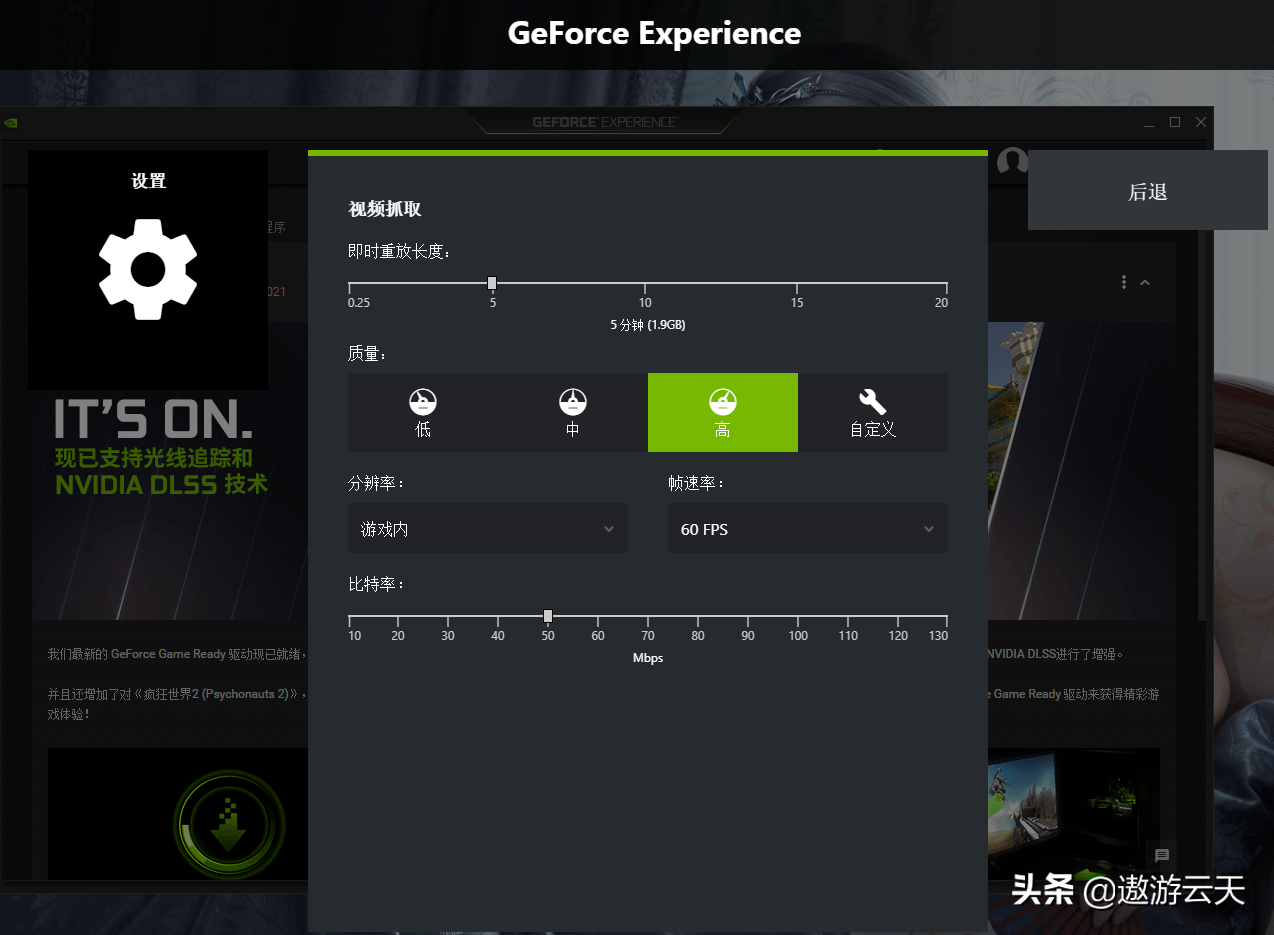Viewport: 1274px width, 935px height.
Task: Click the white settings gear icon
Action: [148, 269]
